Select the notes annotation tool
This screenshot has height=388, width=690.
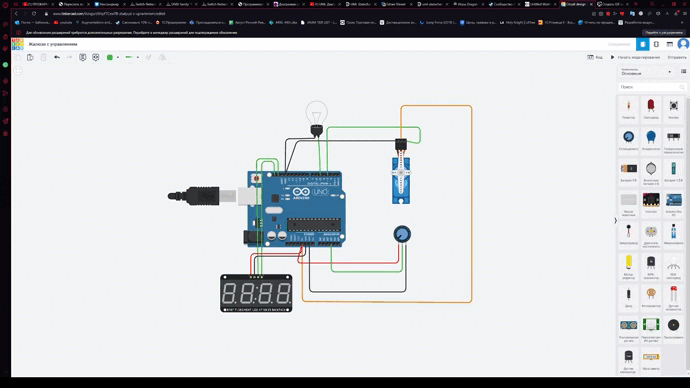82,57
